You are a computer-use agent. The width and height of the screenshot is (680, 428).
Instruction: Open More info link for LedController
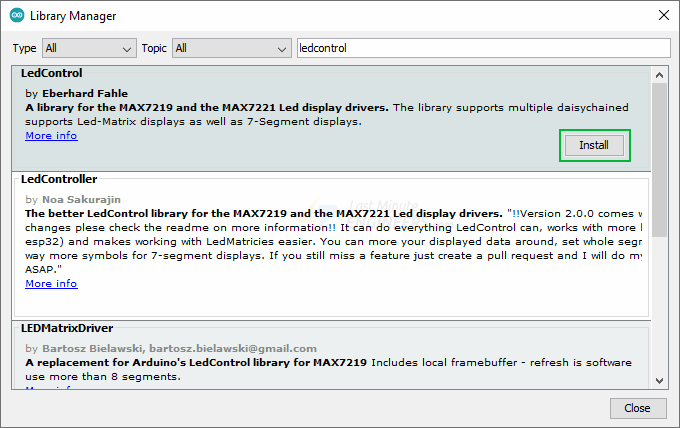[x=51, y=284]
